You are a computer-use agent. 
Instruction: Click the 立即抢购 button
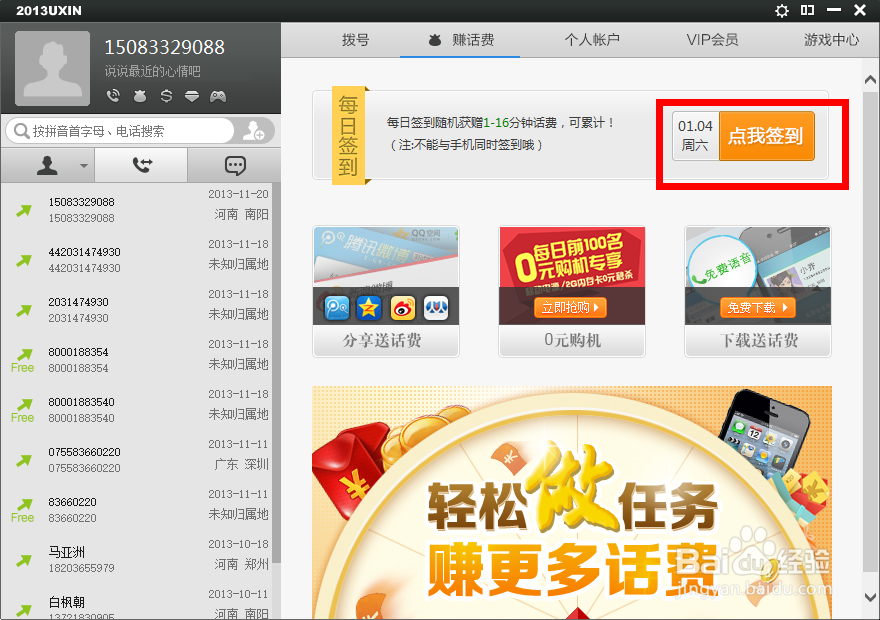[x=570, y=307]
